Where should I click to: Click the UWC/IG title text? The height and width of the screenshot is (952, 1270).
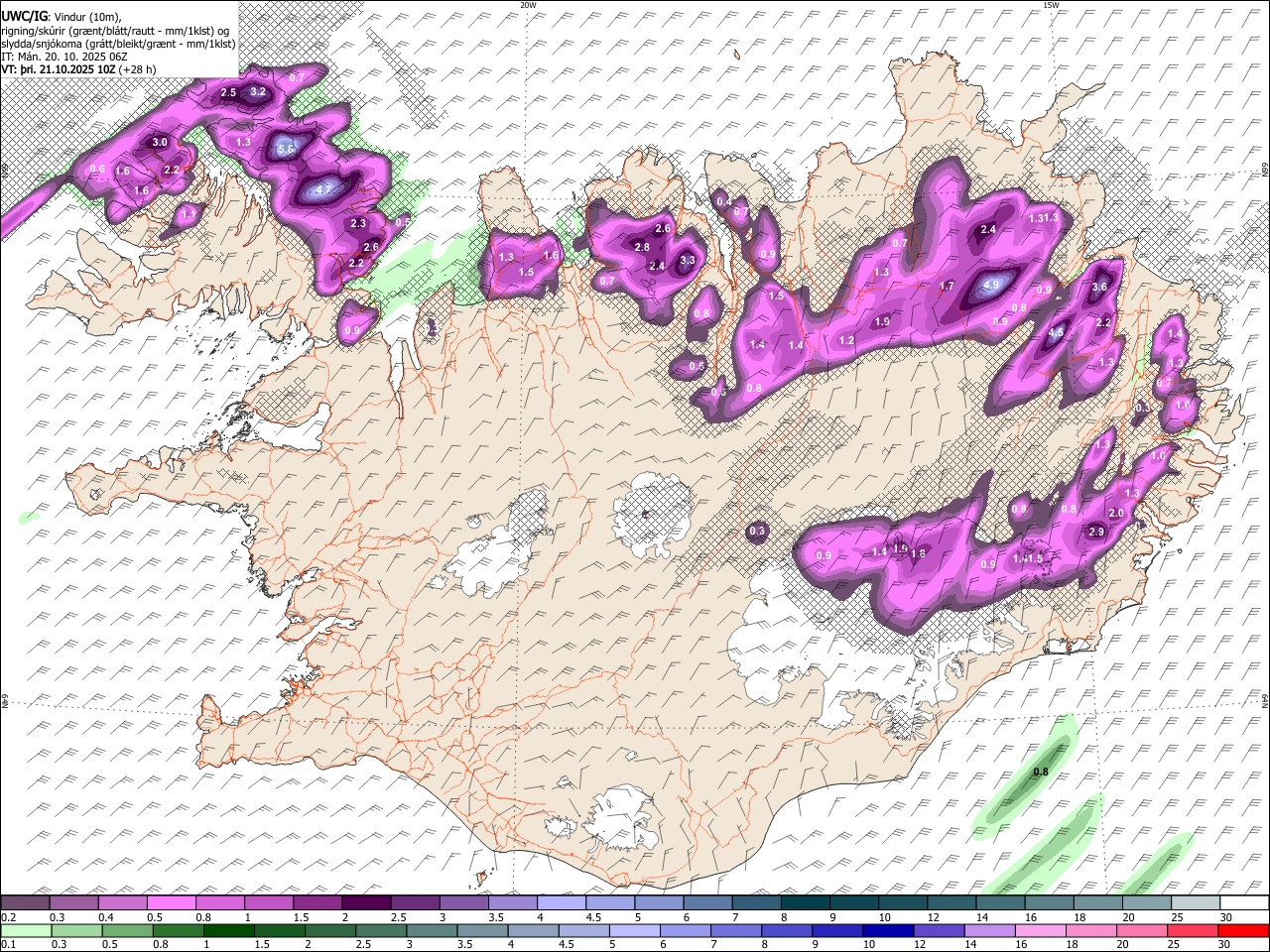[x=24, y=16]
